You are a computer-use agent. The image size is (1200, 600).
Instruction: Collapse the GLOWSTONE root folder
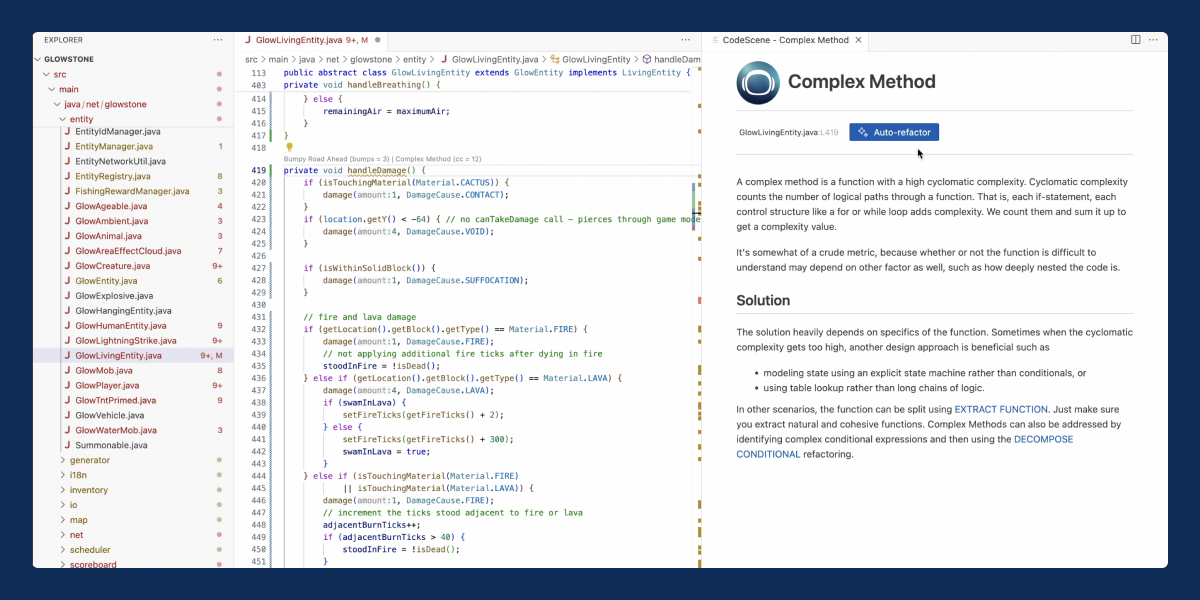click(40, 59)
